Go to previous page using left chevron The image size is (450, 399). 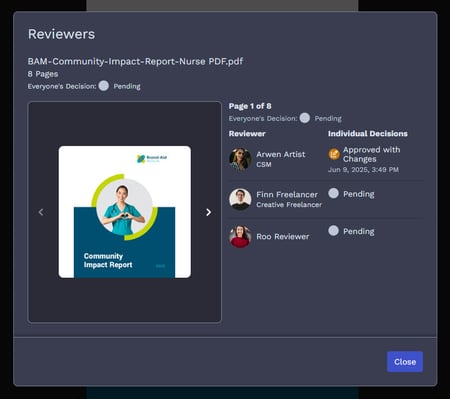[x=41, y=212]
